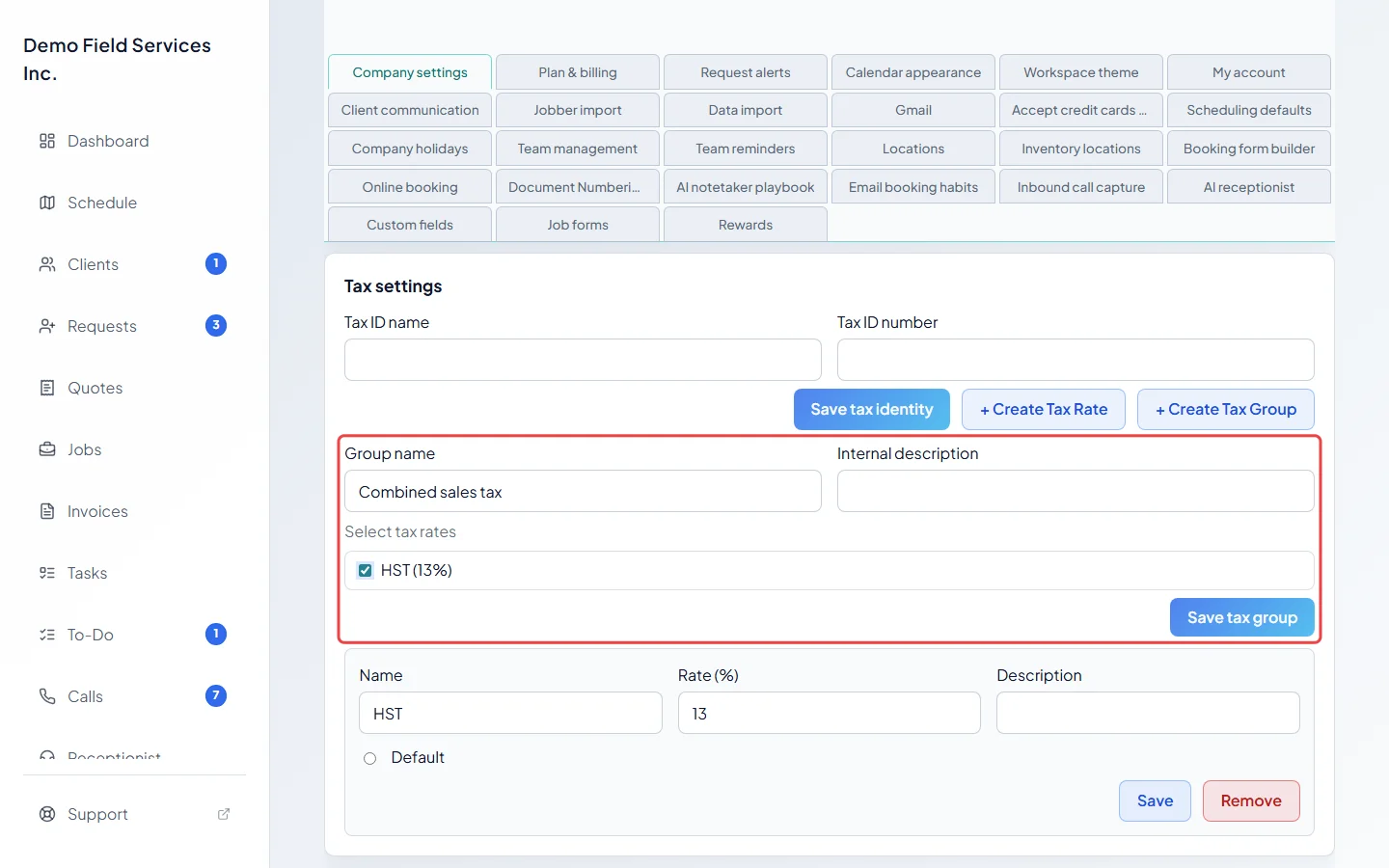Click the tax rate Name field containing HST
Screen dimensions: 1389x868
[510, 713]
